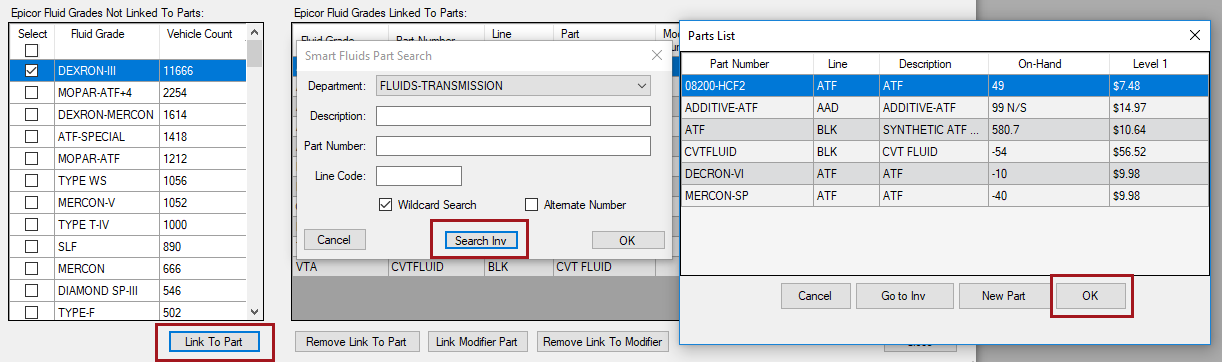The height and width of the screenshot is (362, 1222).
Task: Click Remove Link To Modifier button
Action: (x=602, y=342)
